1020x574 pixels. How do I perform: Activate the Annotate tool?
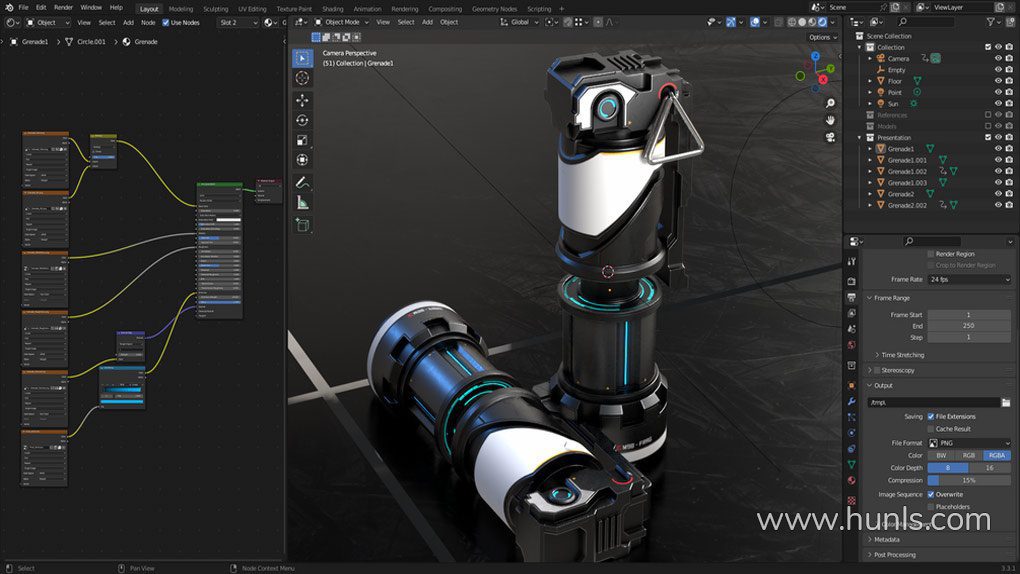pos(302,182)
